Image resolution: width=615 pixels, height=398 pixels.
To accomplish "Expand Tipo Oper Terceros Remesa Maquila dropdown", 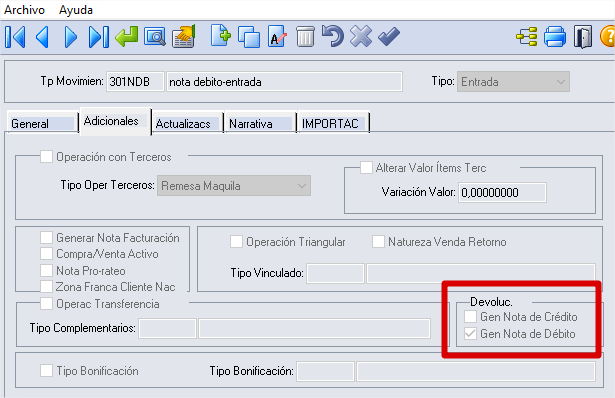I will pos(234,185).
